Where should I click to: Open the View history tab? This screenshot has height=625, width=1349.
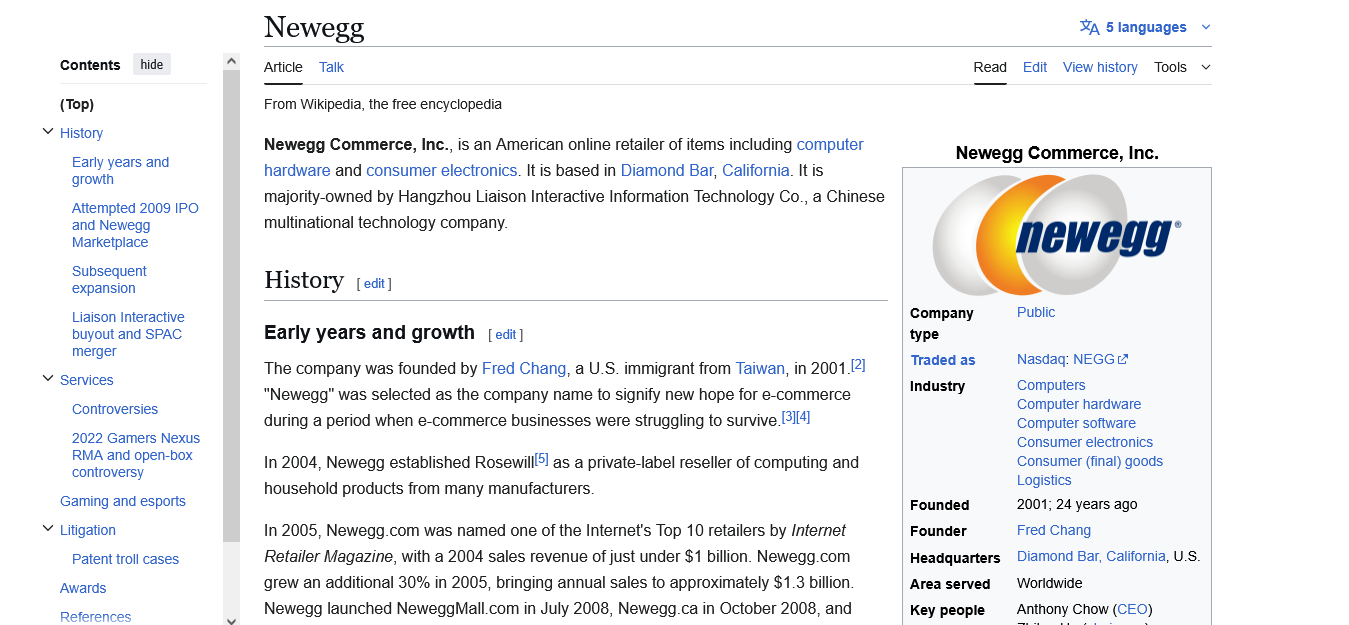1100,67
